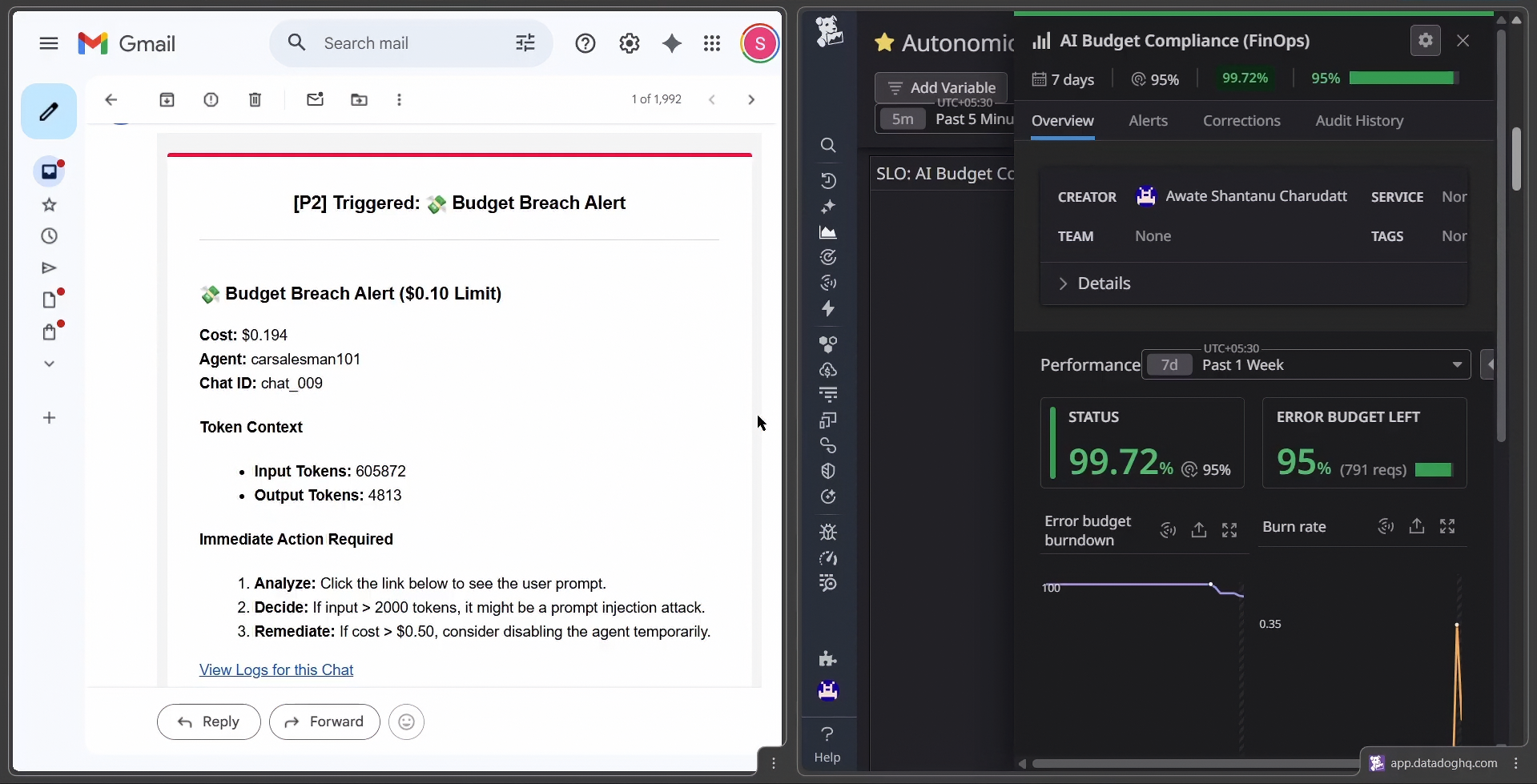Open the Gemini sparkle icon in Gmail

point(672,43)
